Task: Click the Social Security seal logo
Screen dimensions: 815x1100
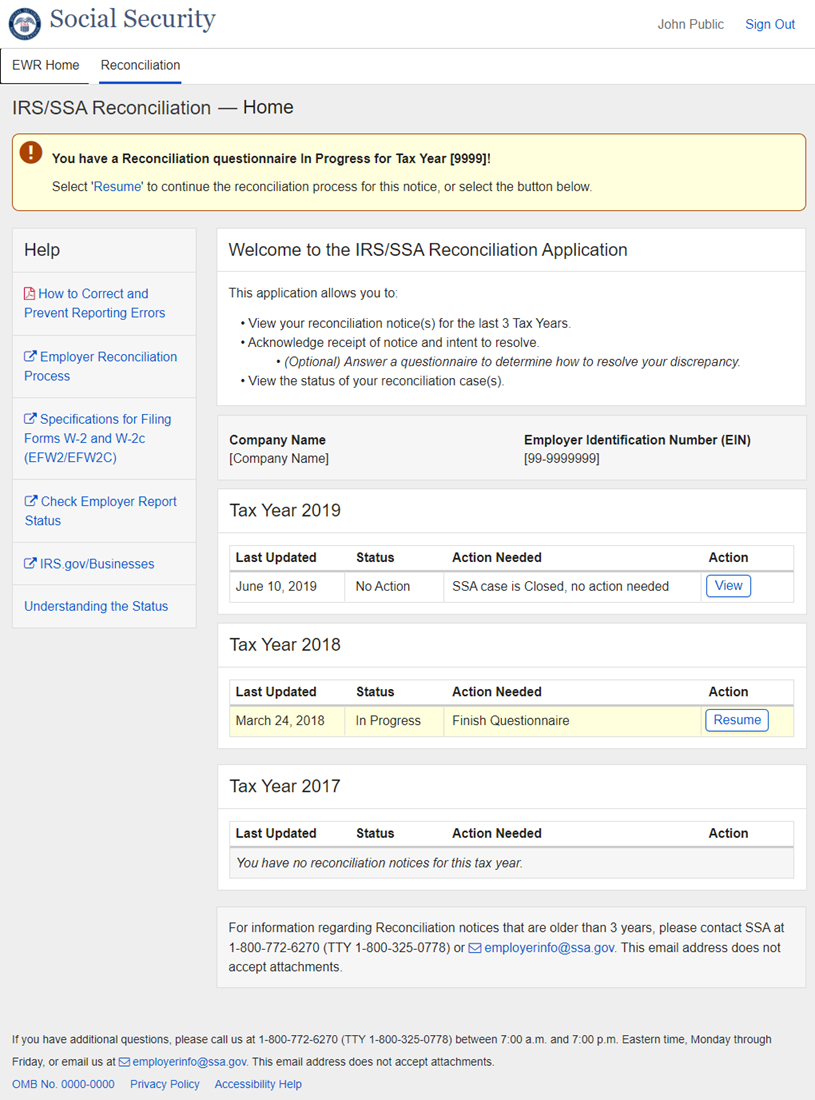Action: click(25, 23)
